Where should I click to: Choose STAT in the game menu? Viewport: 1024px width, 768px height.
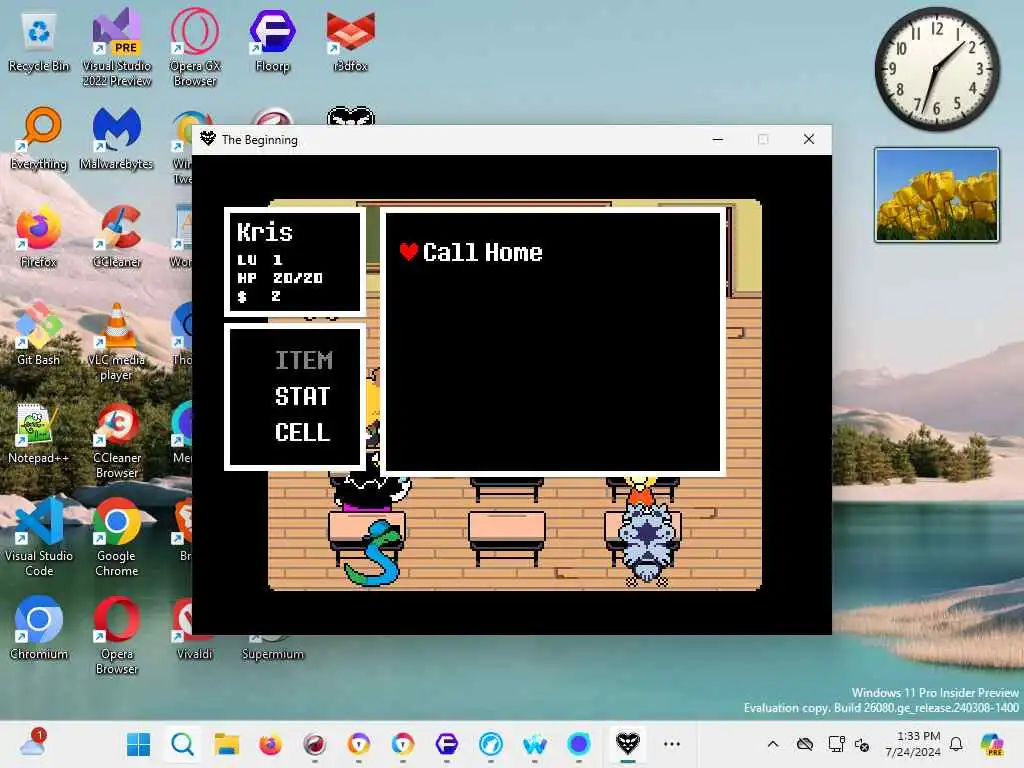click(302, 396)
